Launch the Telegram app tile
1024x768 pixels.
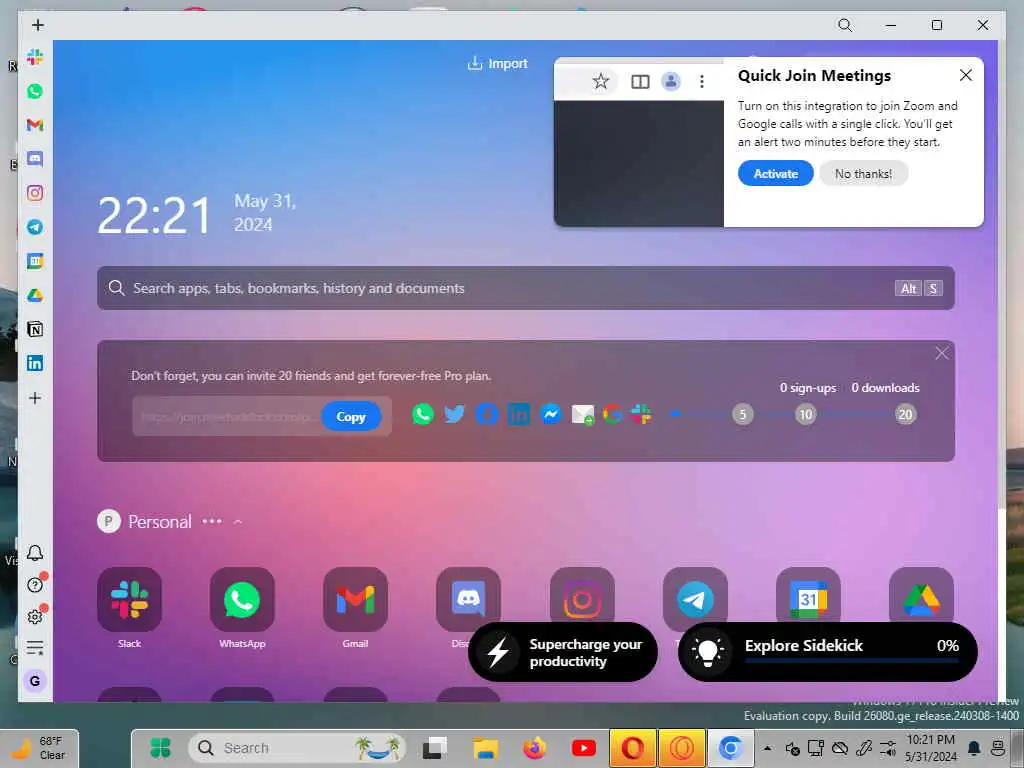[x=695, y=596]
